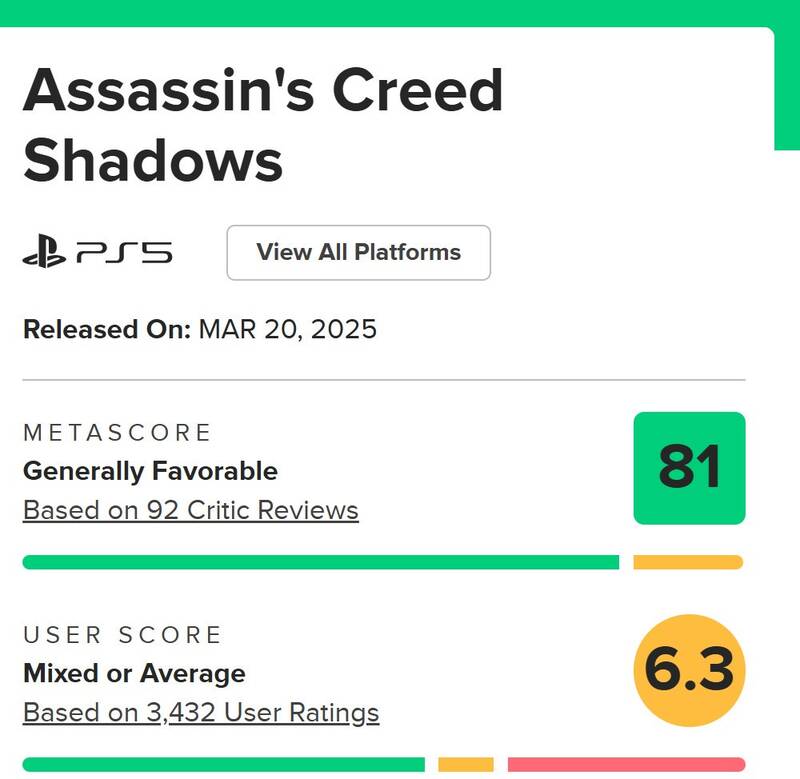Open the View All Platforms button

pyautogui.click(x=358, y=253)
